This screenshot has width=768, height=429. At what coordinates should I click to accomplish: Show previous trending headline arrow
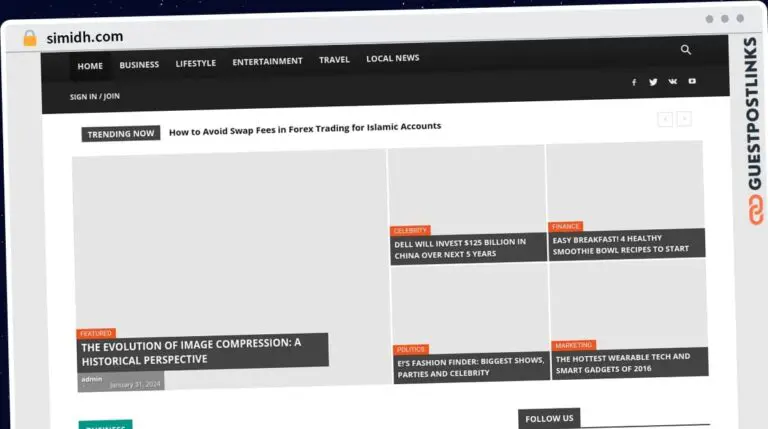pos(665,119)
